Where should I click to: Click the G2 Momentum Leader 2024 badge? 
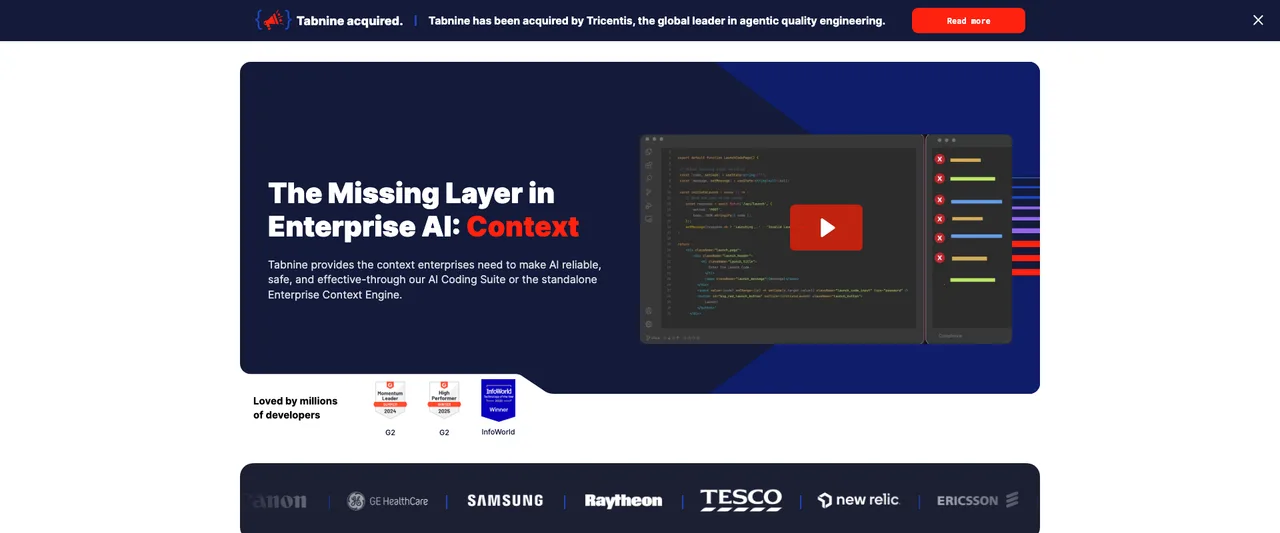[390, 399]
